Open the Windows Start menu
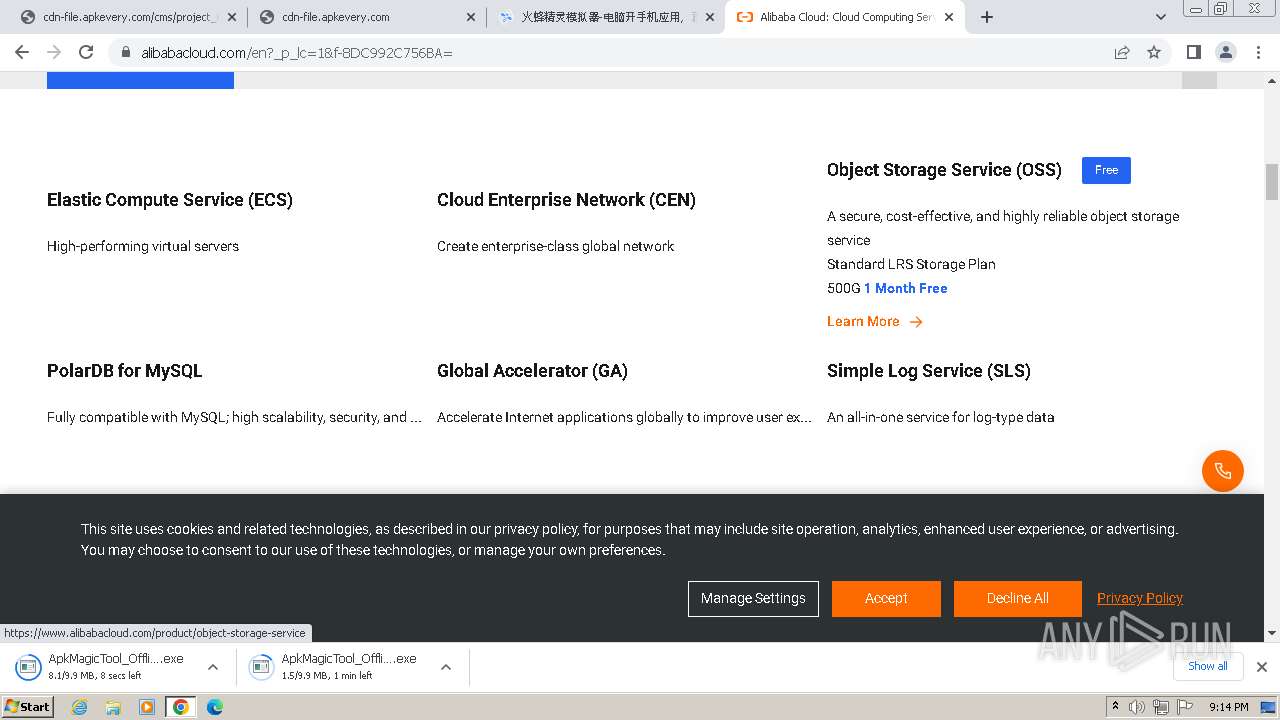Viewport: 1280px width, 720px height. (x=28, y=707)
